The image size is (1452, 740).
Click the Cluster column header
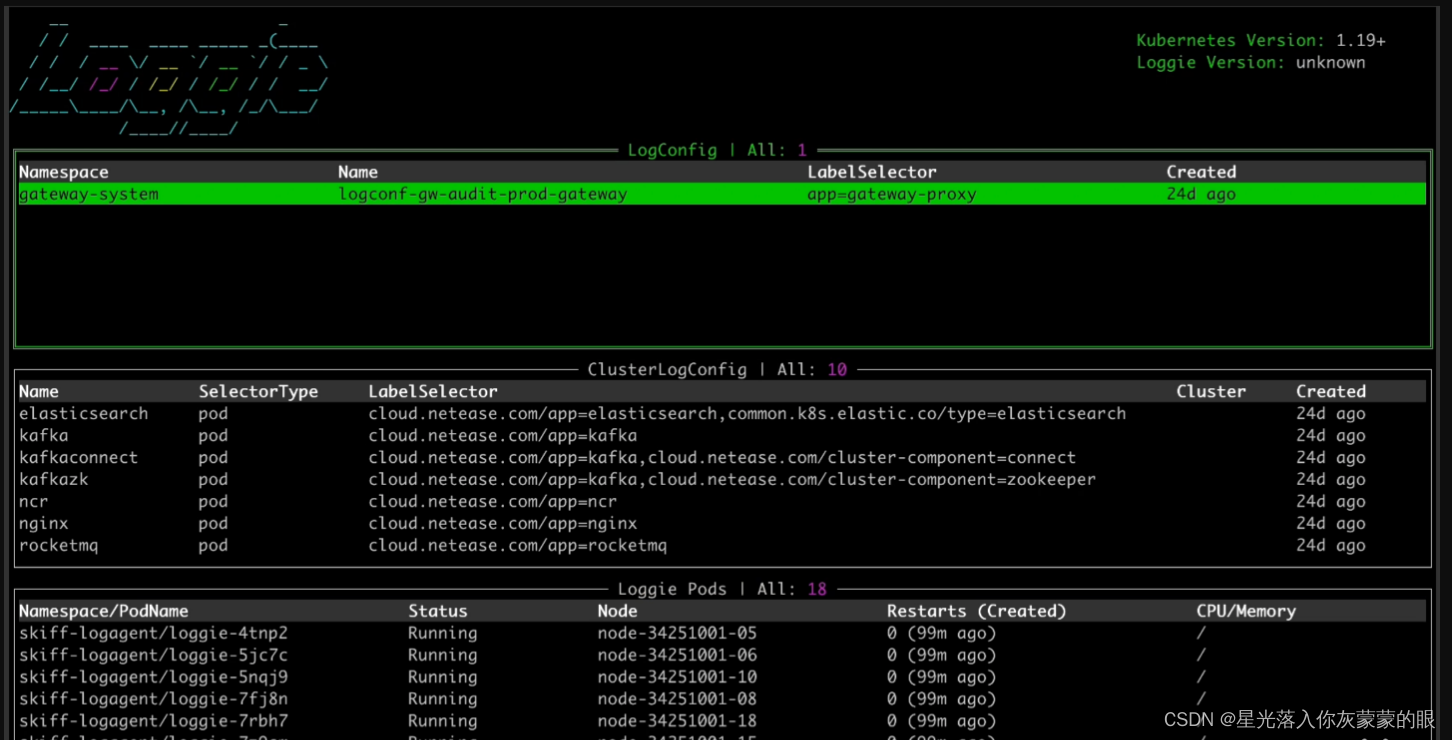point(1211,392)
